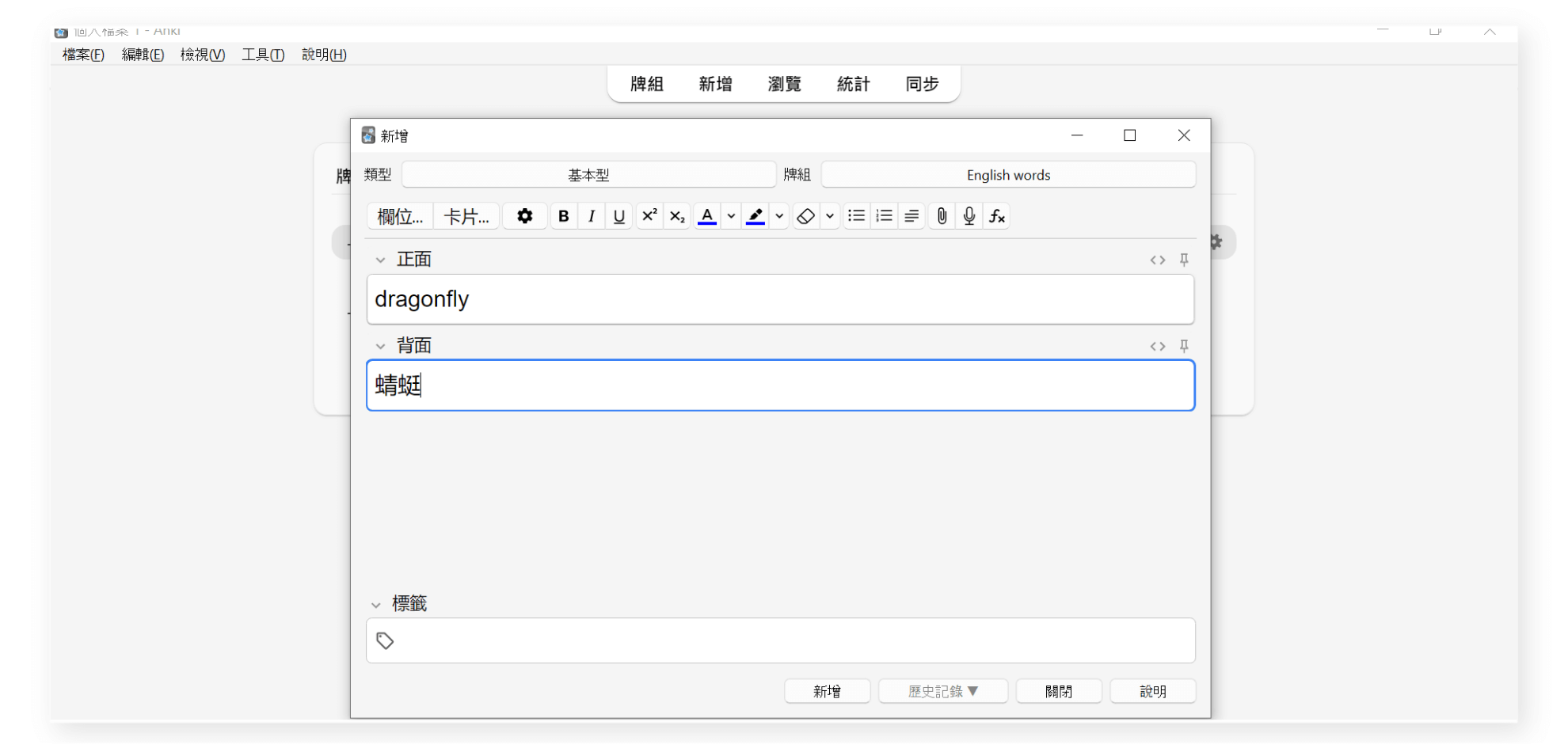Screen dimensions: 1568x752
Task: Apply bold formatting in editor toolbar
Action: pyautogui.click(x=563, y=216)
